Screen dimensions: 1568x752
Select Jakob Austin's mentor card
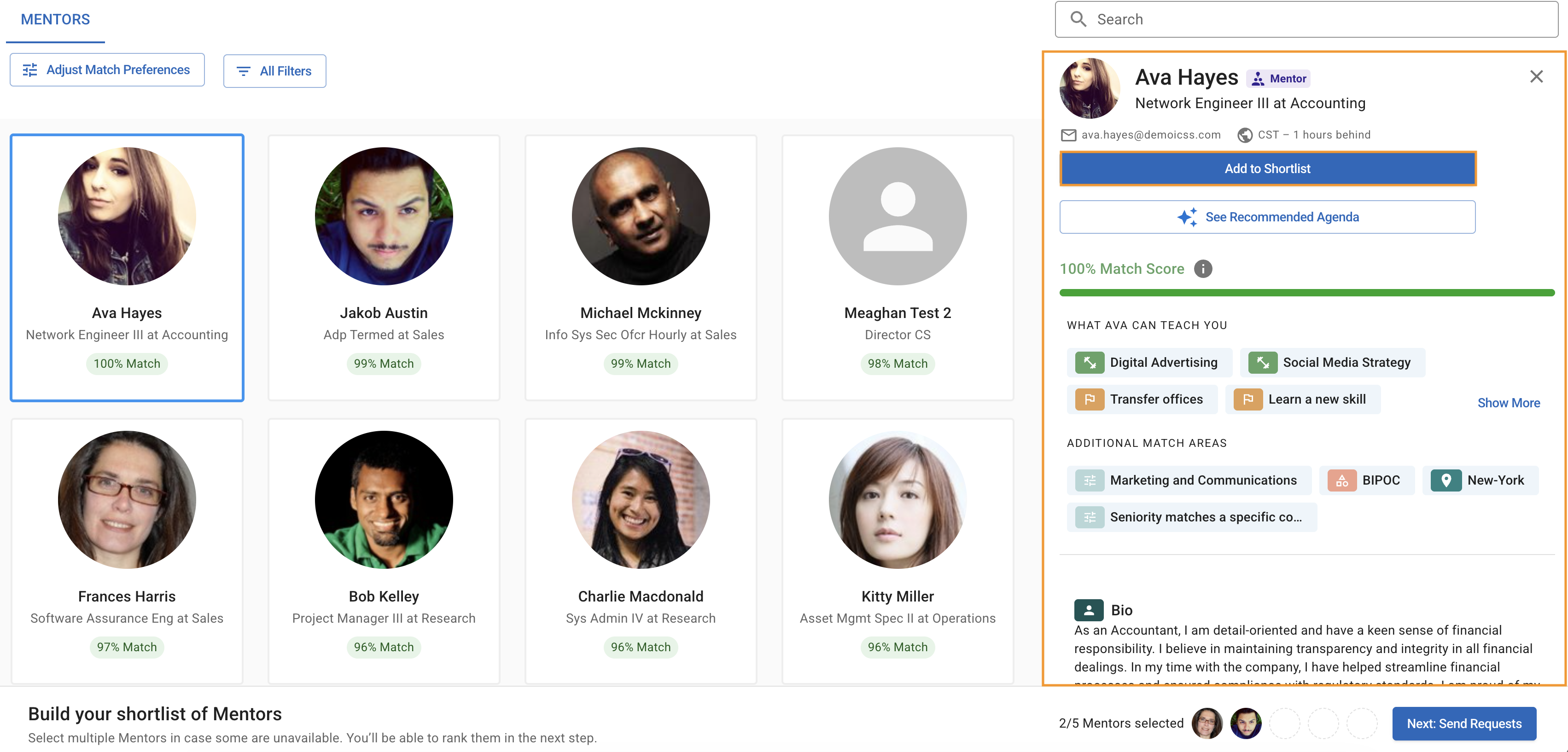(x=384, y=268)
